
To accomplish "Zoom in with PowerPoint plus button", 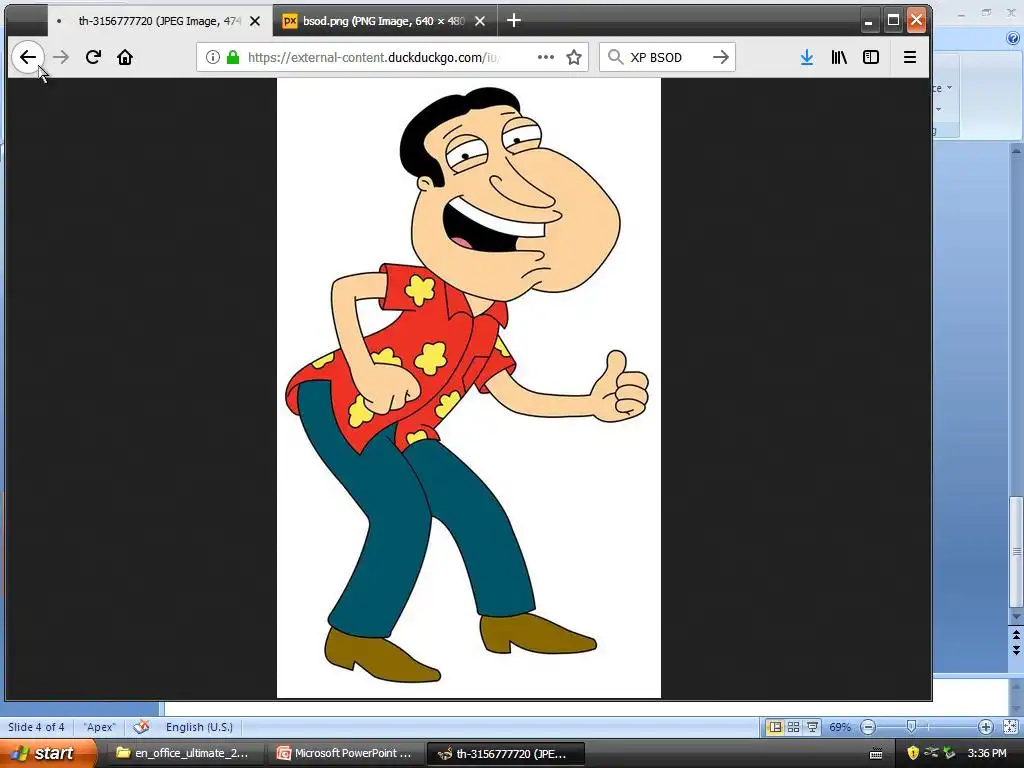I will pyautogui.click(x=985, y=727).
